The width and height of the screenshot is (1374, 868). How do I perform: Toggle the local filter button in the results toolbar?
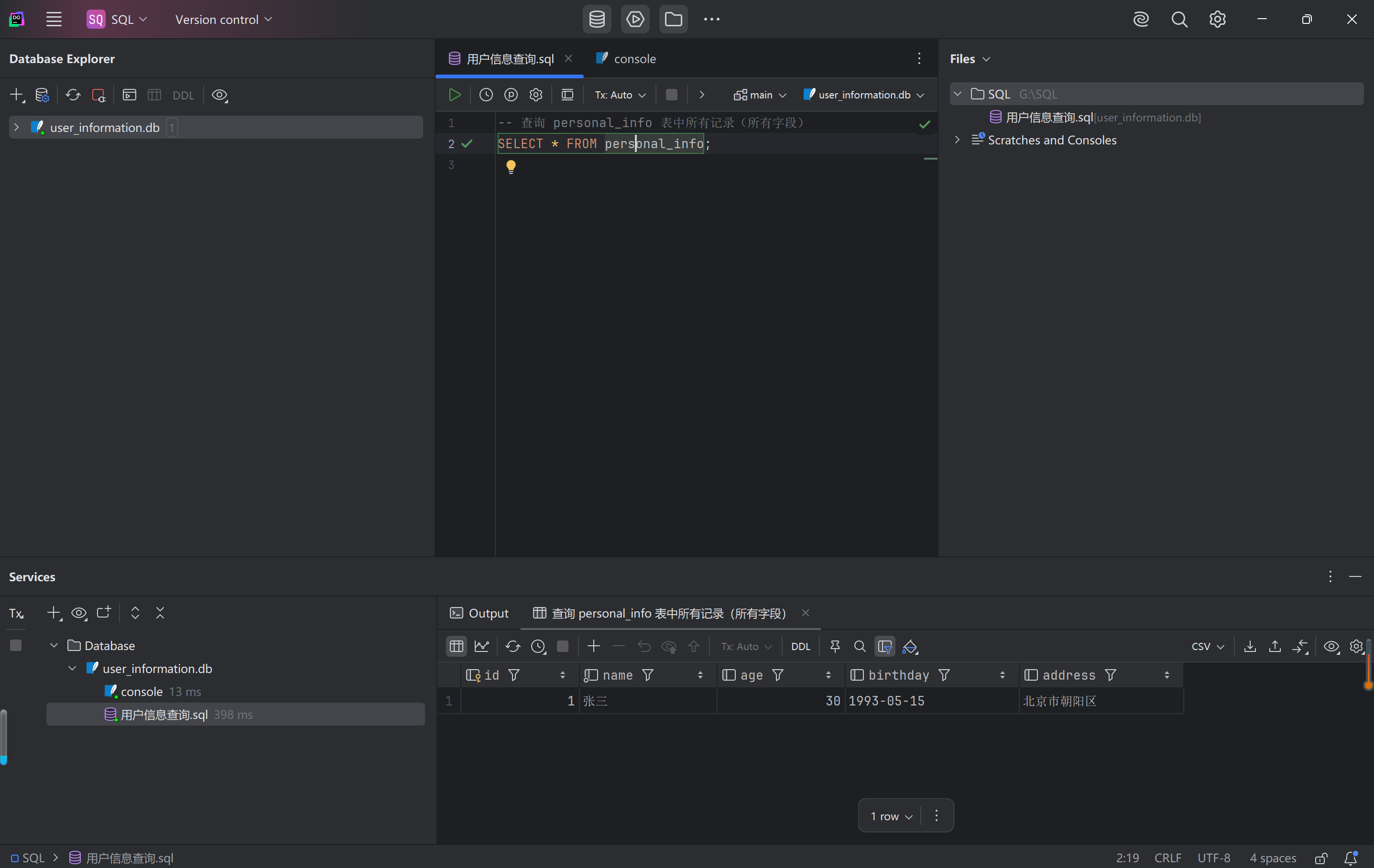[x=884, y=646]
